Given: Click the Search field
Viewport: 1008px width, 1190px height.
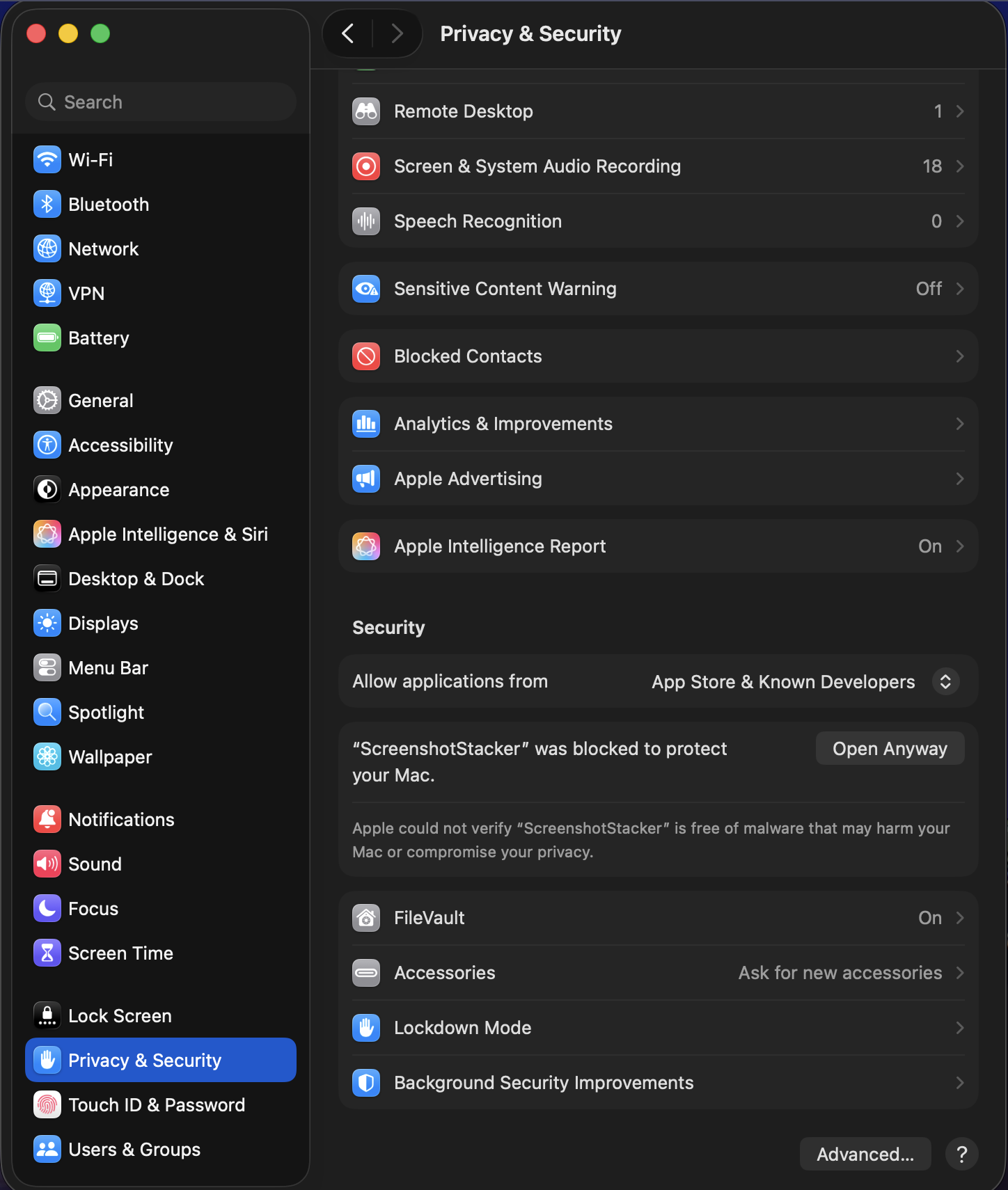Looking at the screenshot, I should pos(161,102).
